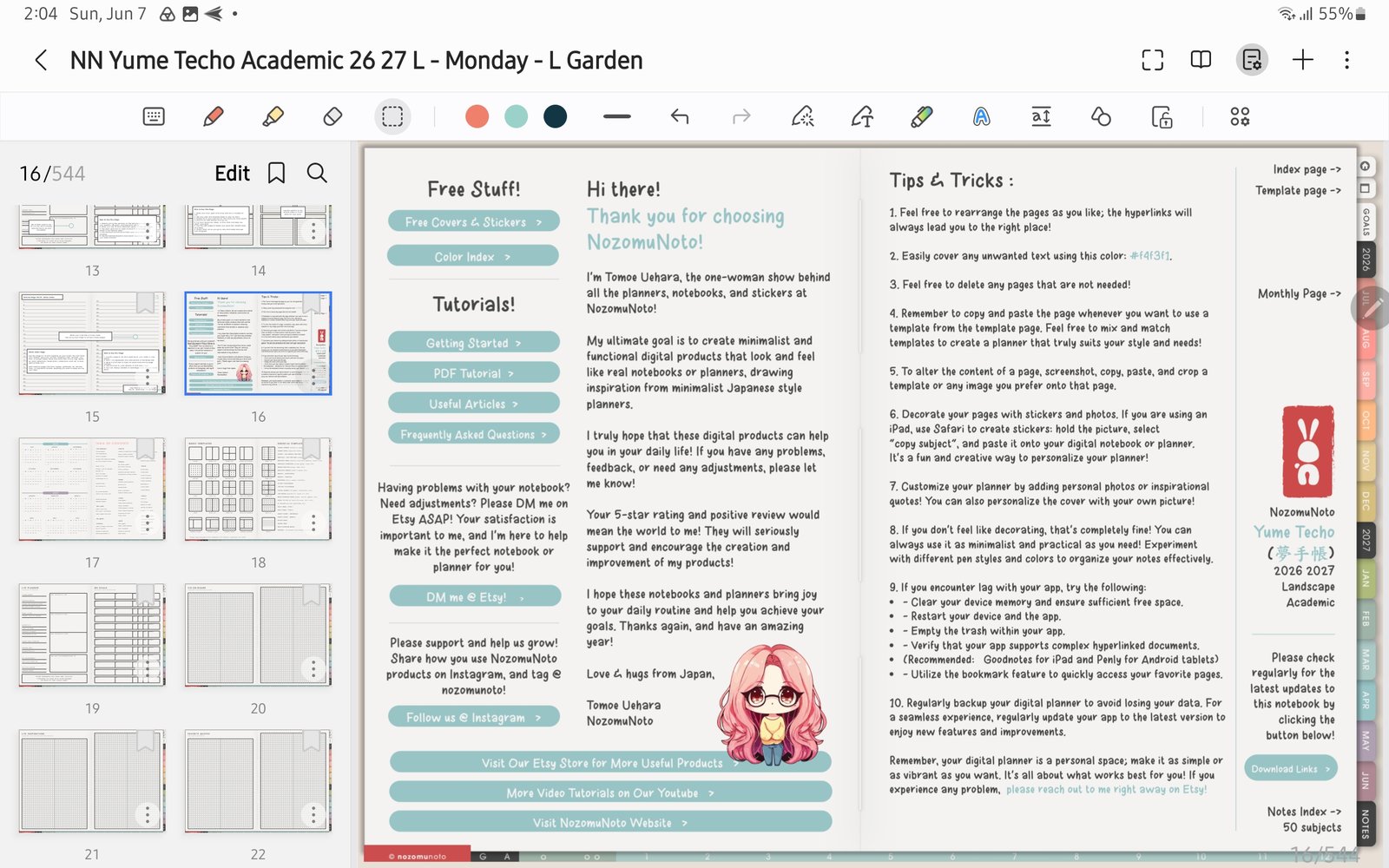This screenshot has width=1389, height=868.
Task: Open options menu on page 14 thumbnail
Action: pyautogui.click(x=313, y=231)
